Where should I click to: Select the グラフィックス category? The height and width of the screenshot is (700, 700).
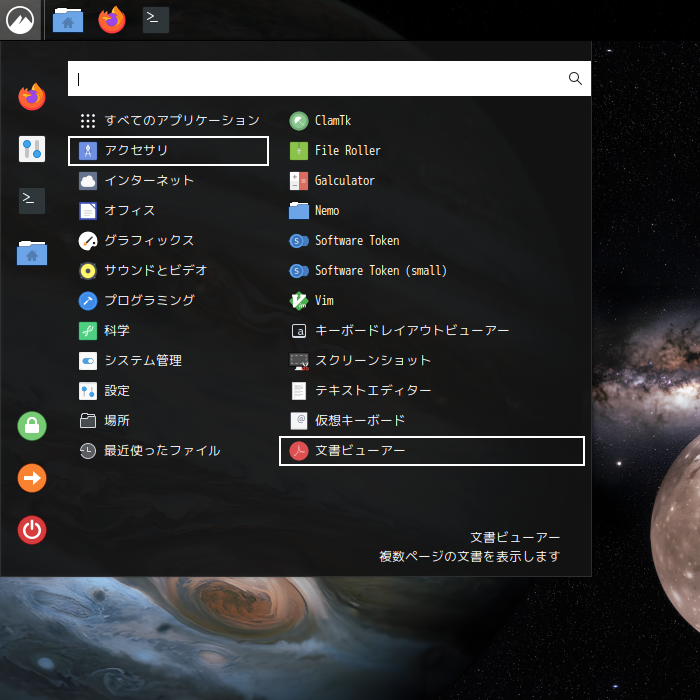pos(148,241)
